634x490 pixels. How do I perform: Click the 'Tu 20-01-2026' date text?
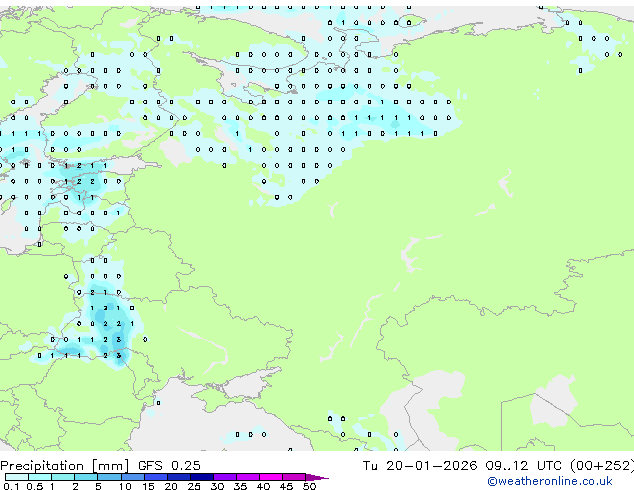pyautogui.click(x=420, y=466)
